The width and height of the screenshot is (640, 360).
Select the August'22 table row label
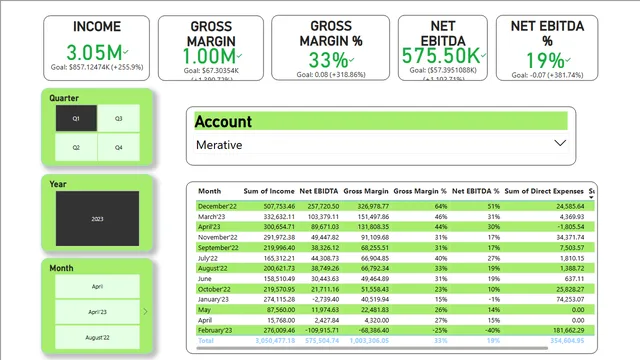(213, 268)
